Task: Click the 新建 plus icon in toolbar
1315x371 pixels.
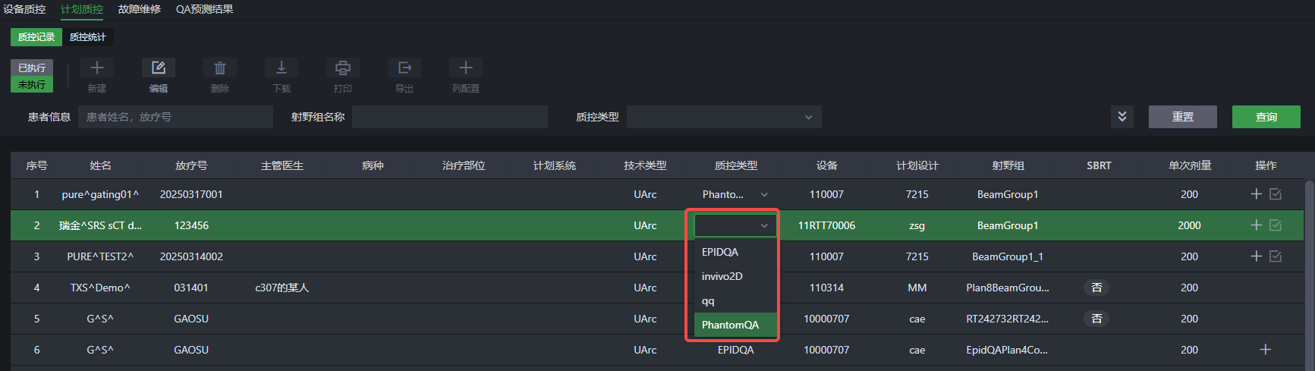Action: click(97, 68)
